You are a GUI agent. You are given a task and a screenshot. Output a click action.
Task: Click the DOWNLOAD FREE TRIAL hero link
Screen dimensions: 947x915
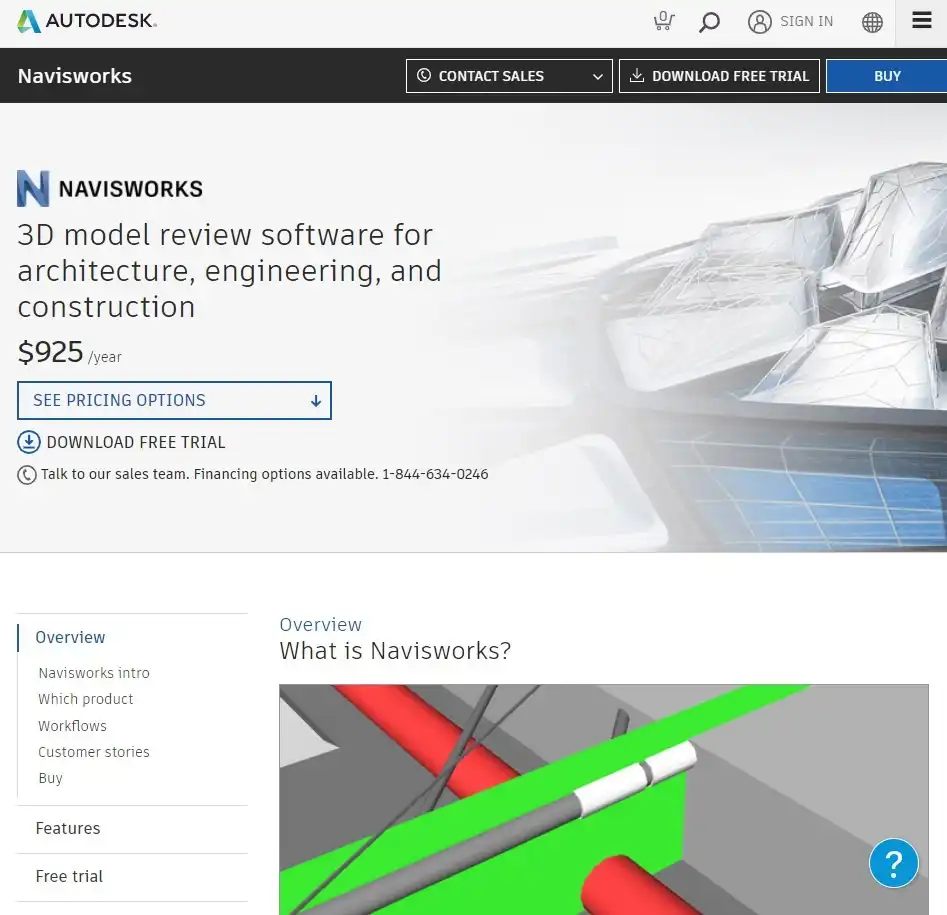[135, 442]
